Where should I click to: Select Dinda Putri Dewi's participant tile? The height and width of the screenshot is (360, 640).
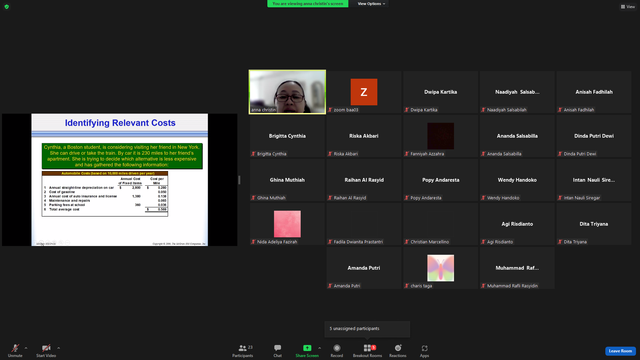click(x=594, y=136)
